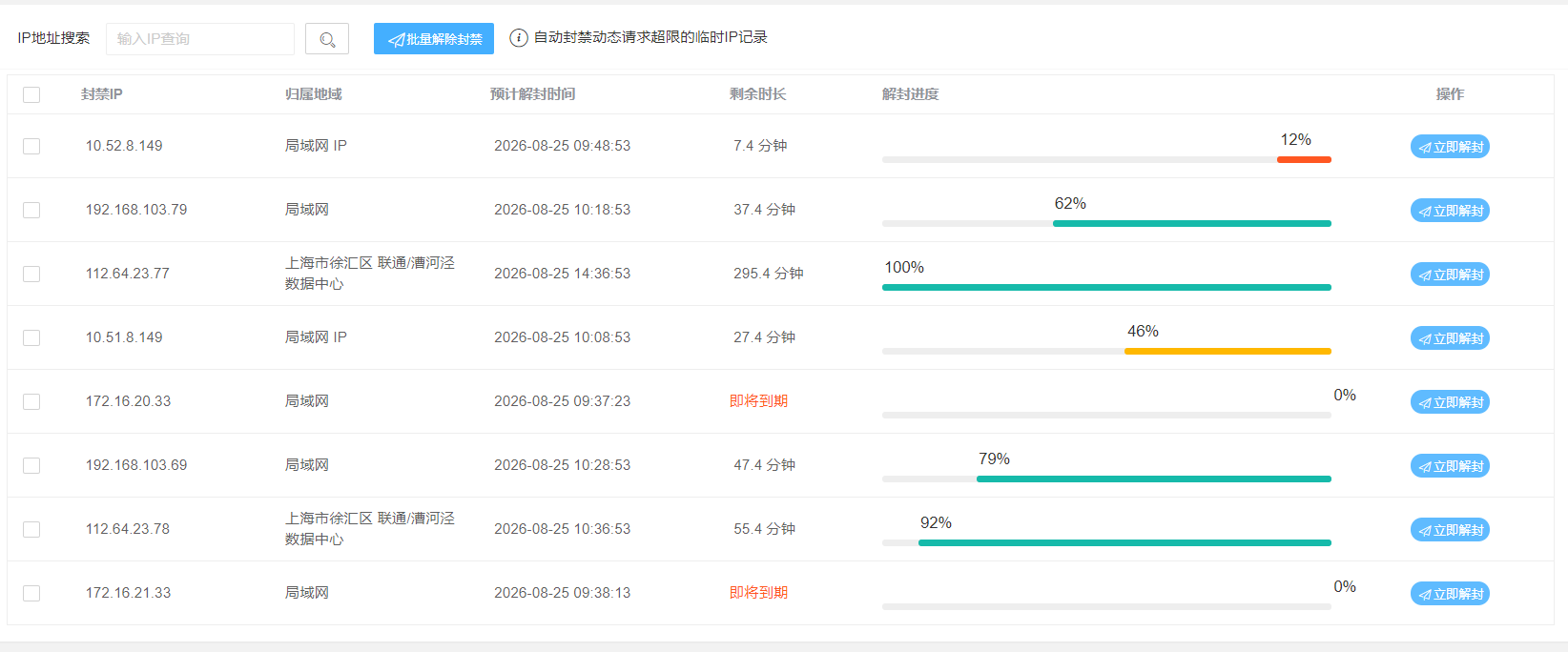
Task: Click the 解封进度 column header
Action: click(x=911, y=94)
